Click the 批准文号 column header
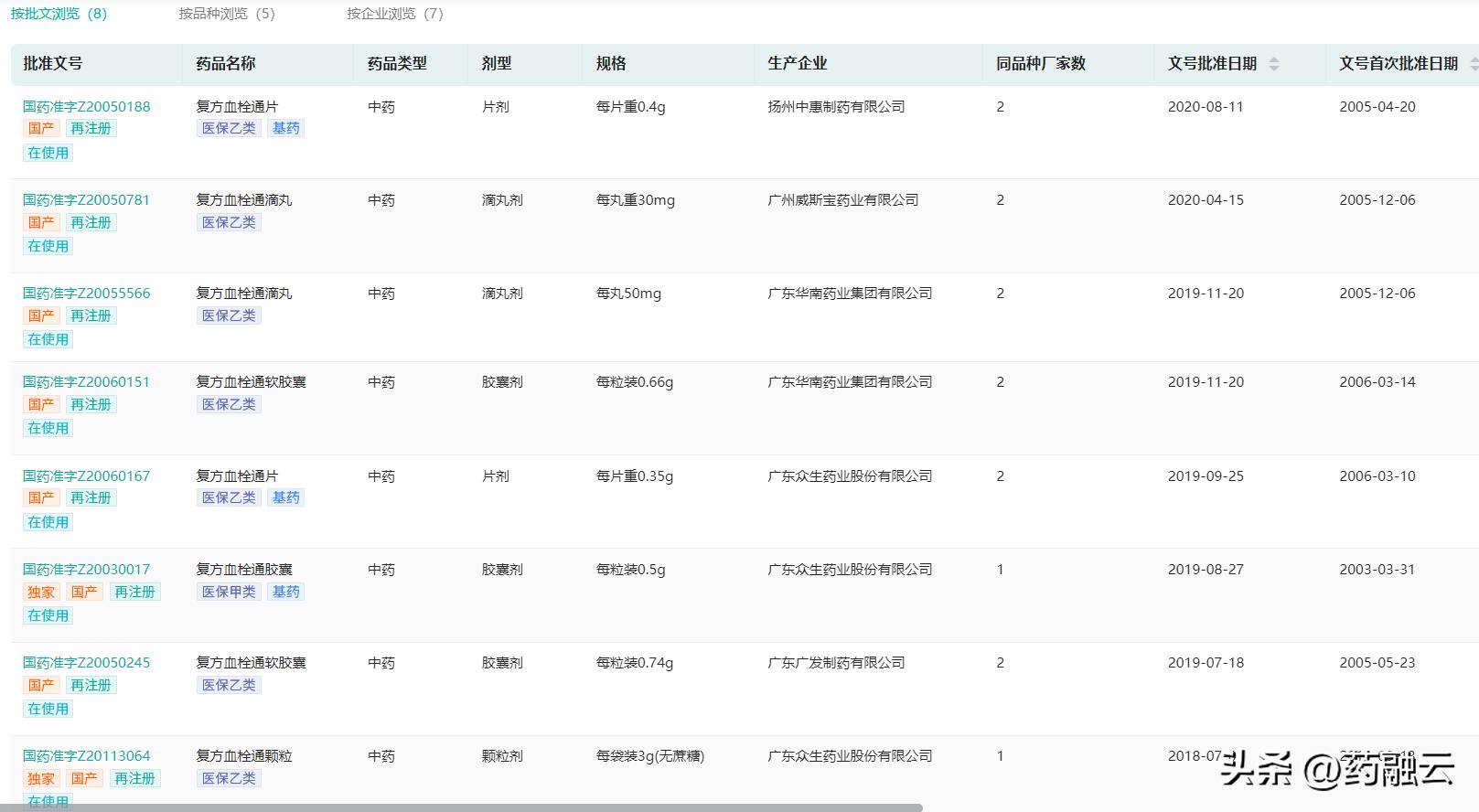1479x812 pixels. pyautogui.click(x=53, y=63)
